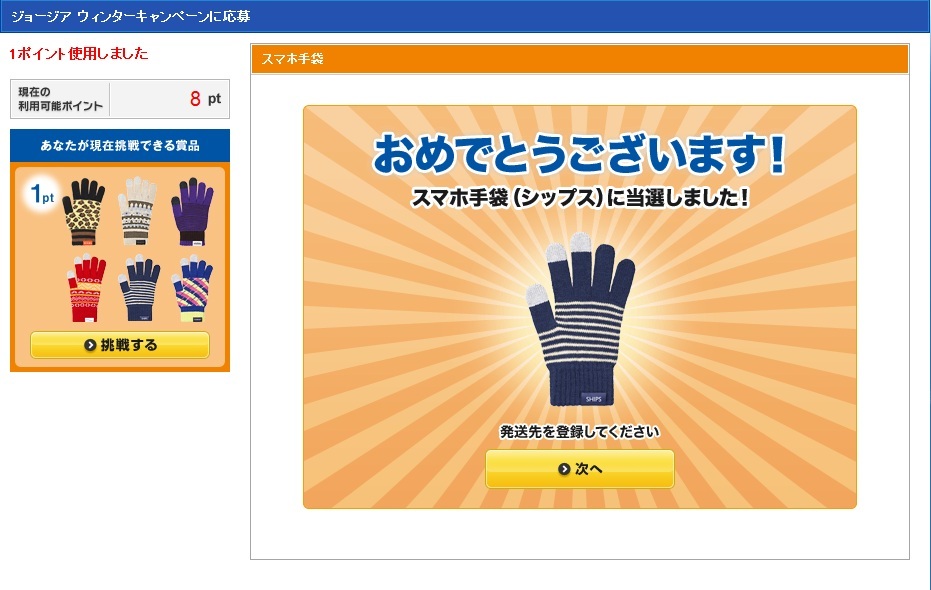
Task: Click the arrow icon on 挑戦する button
Action: (90, 345)
